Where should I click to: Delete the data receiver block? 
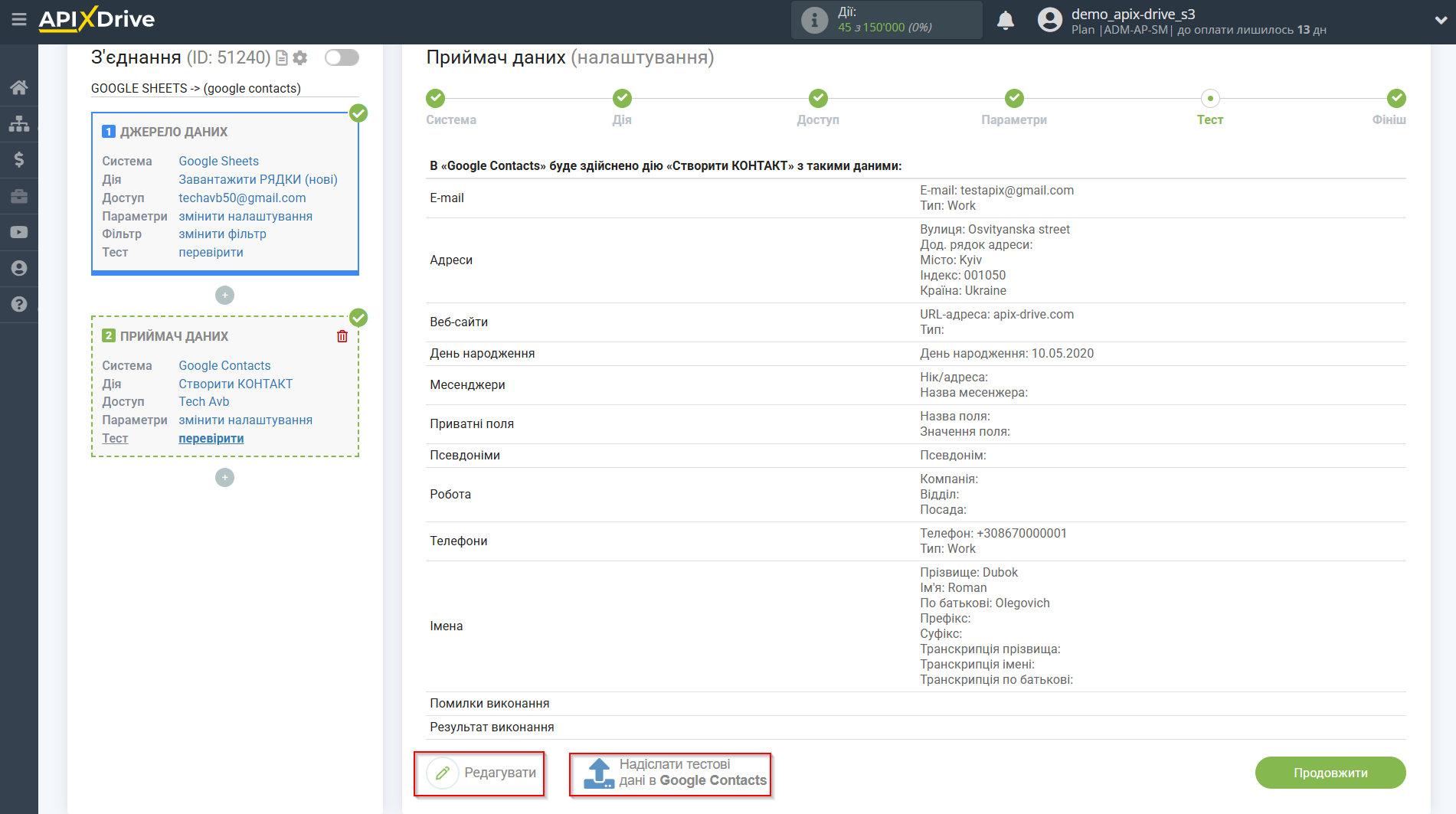click(x=342, y=336)
